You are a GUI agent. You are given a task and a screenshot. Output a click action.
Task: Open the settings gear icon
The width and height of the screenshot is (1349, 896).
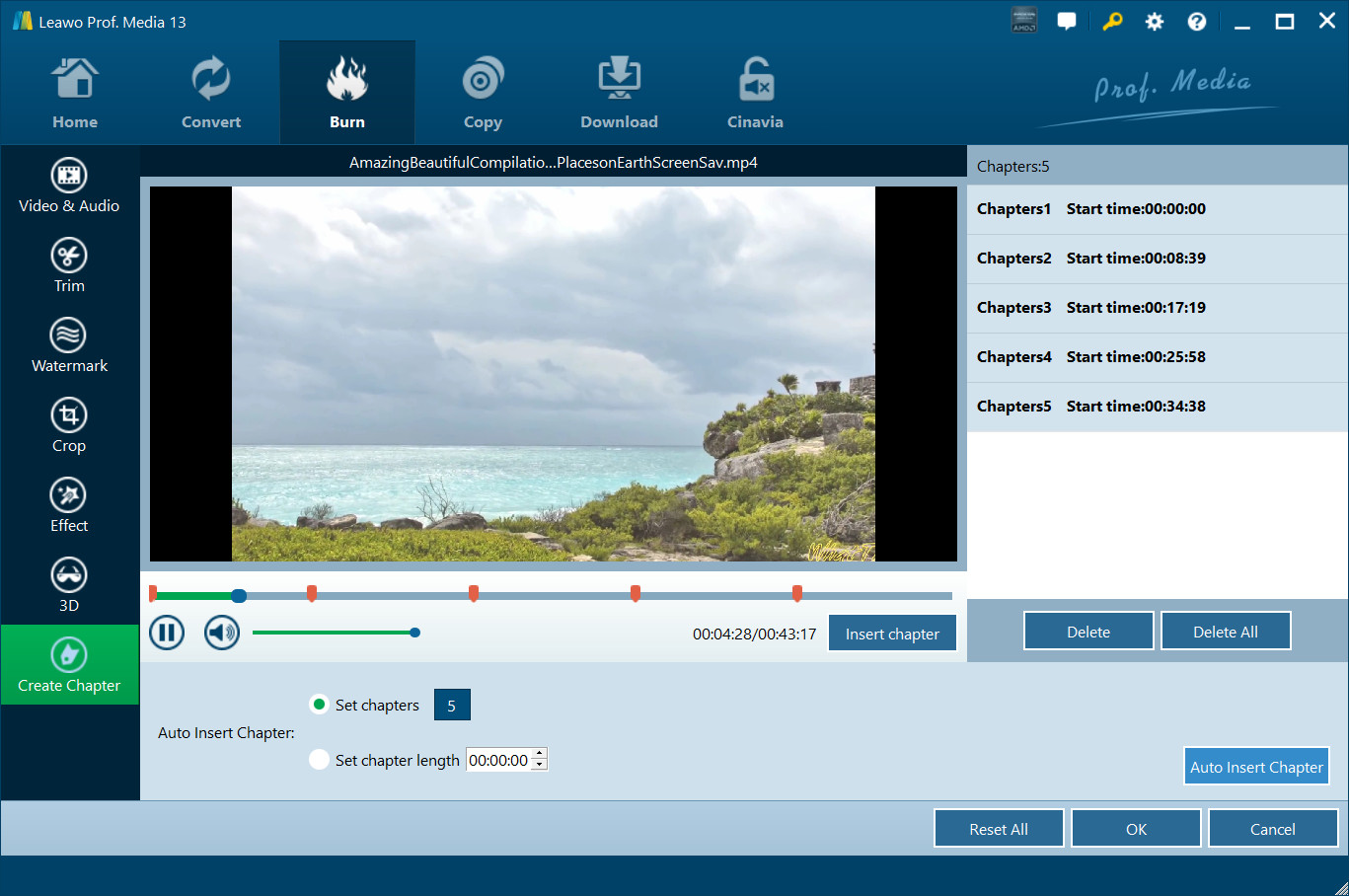[x=1154, y=22]
